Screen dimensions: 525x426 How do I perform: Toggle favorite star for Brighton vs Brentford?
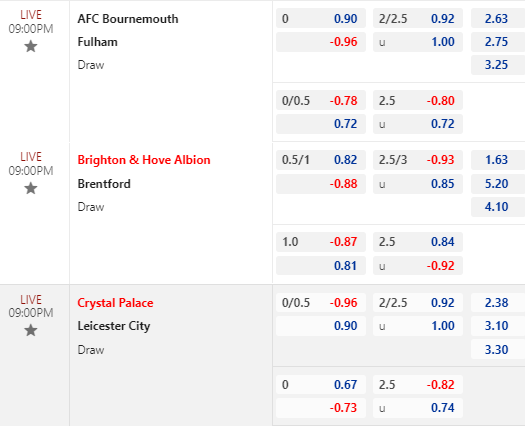31,188
